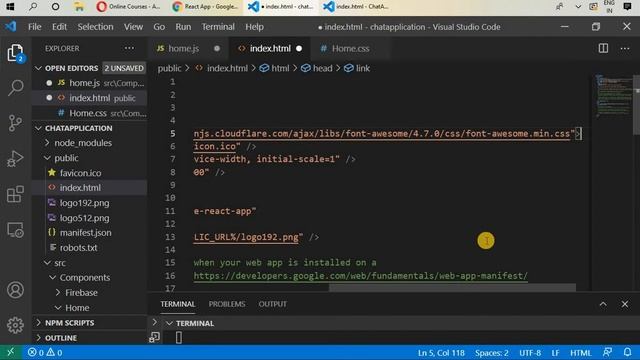Open editor More Actions ellipsis
Screen dimensions: 640x360
coord(625,48)
